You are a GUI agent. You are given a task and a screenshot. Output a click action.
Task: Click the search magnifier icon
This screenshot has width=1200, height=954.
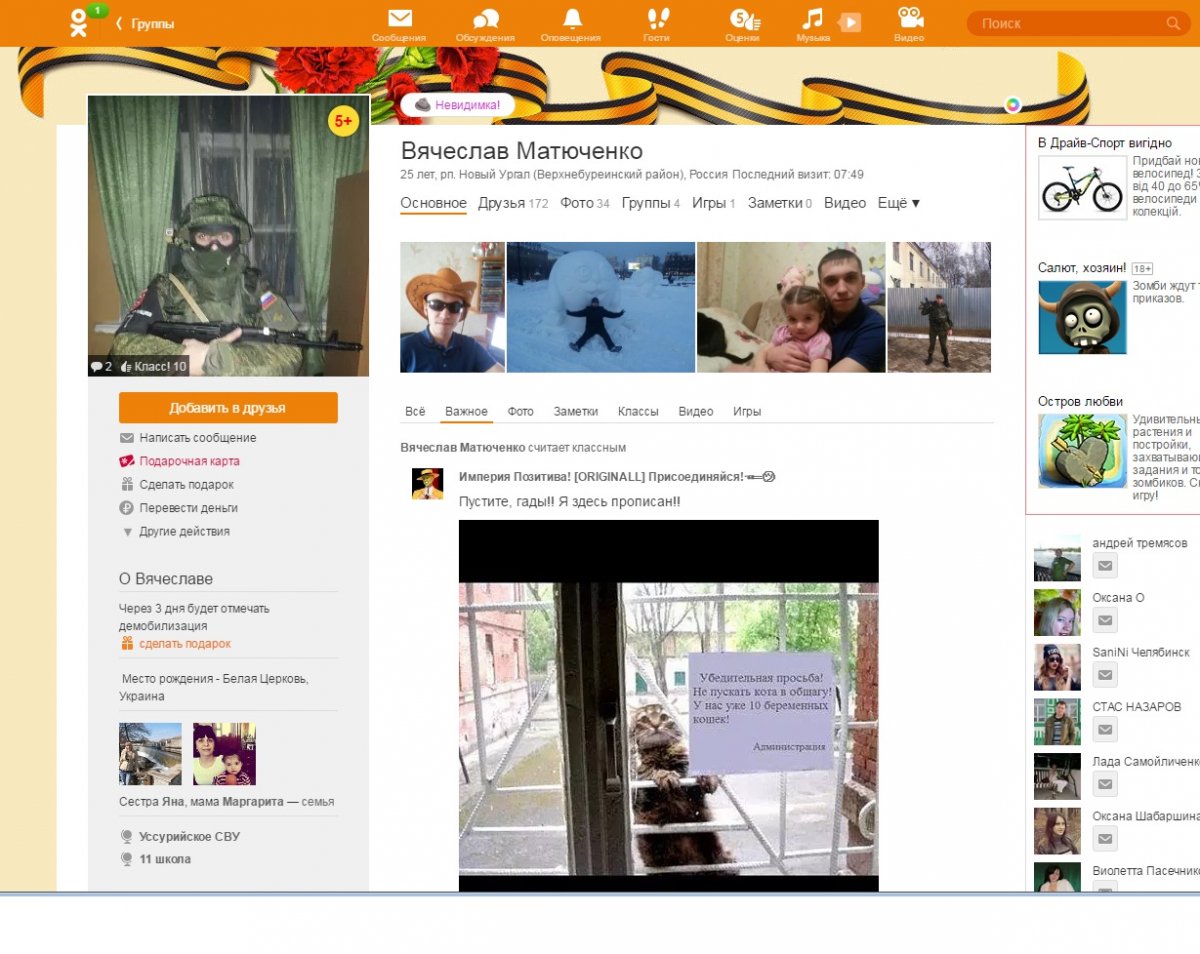pos(1173,23)
